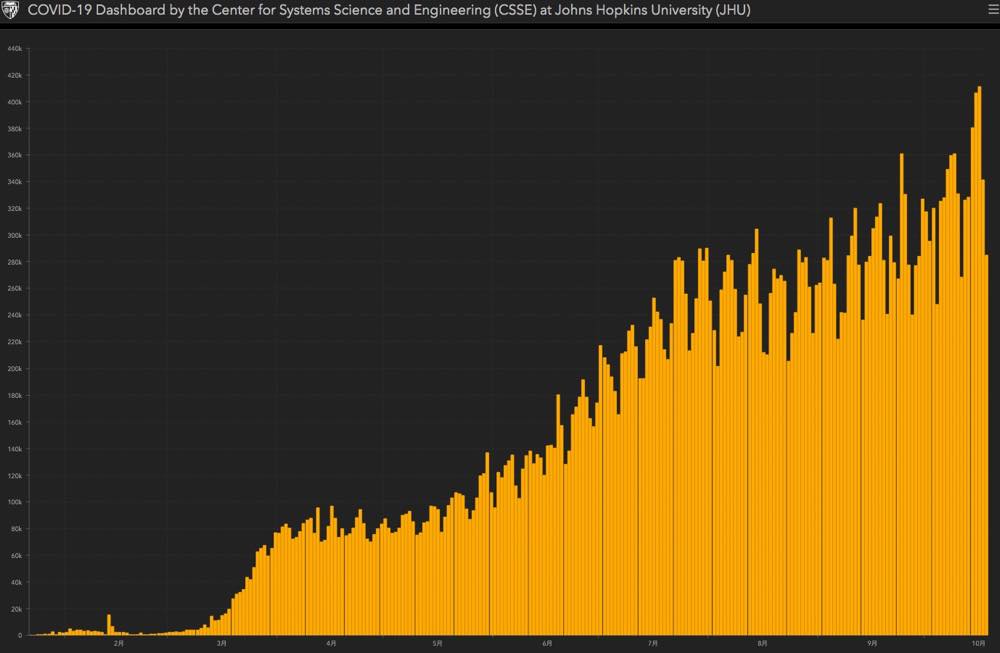Click the 360k y-axis label
This screenshot has width=1000, height=653.
[15, 155]
